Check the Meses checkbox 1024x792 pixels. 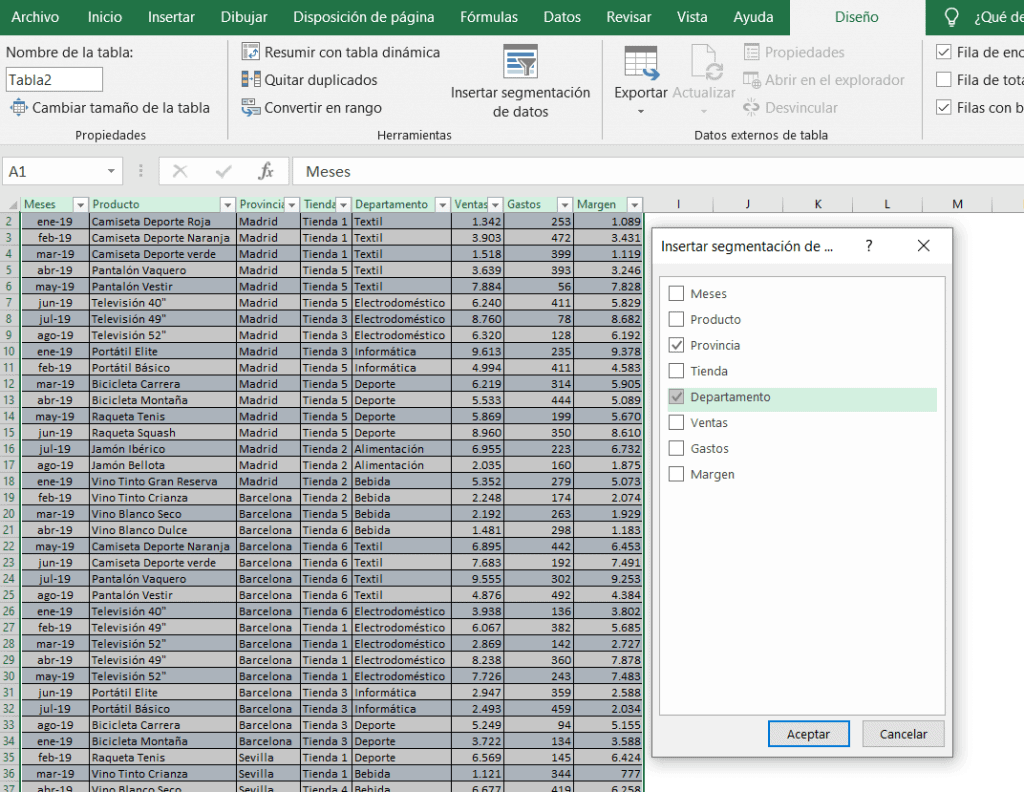click(x=677, y=294)
